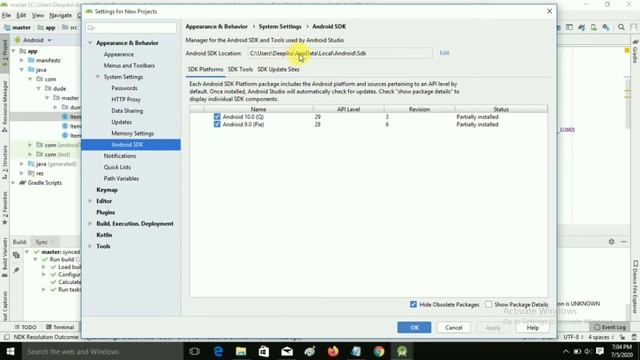Expand the Editor settings group
Screen dimensions: 640x360
pos(90,201)
